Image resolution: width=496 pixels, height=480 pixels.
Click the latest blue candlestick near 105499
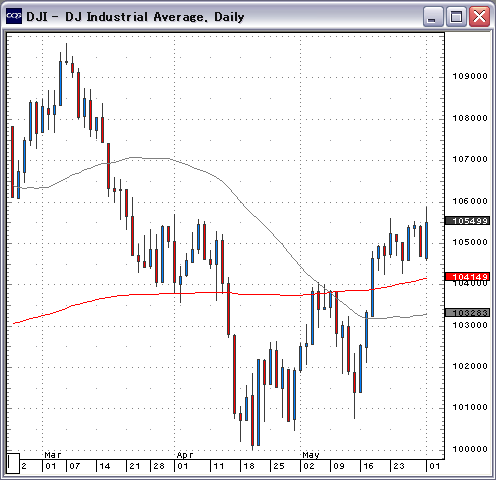click(x=427, y=240)
